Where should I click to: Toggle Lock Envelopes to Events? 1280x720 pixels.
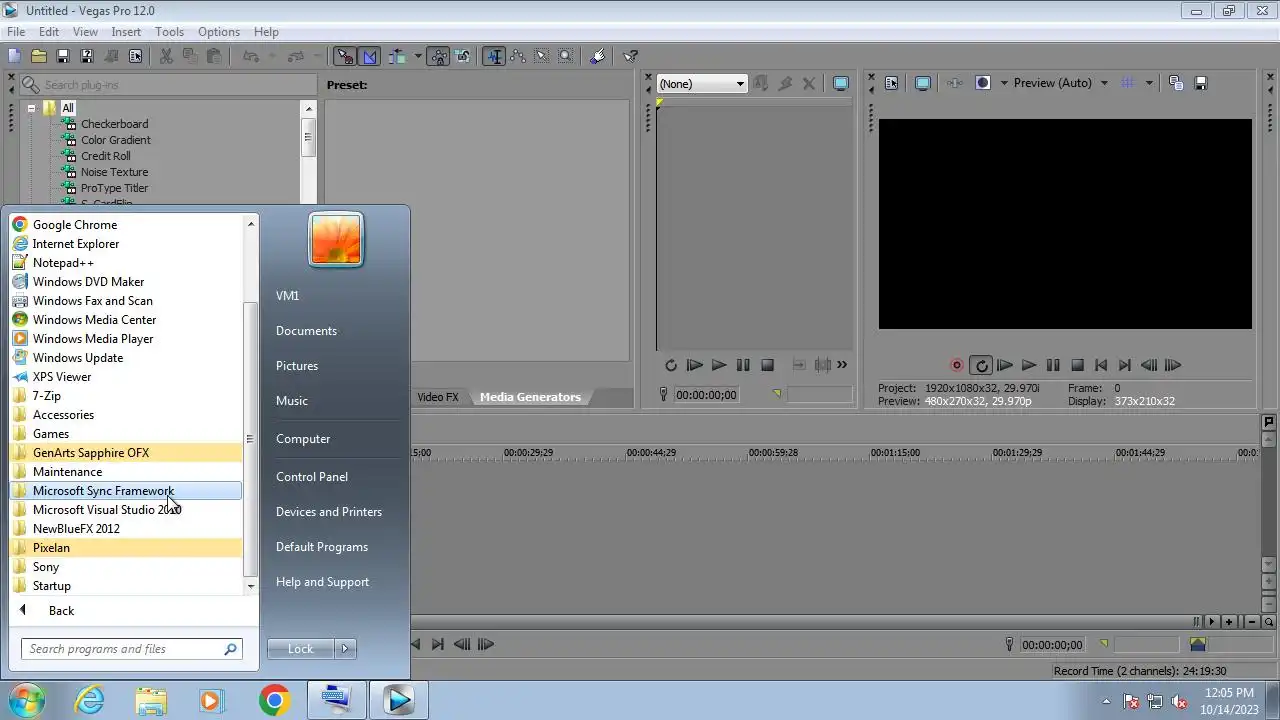[439, 57]
